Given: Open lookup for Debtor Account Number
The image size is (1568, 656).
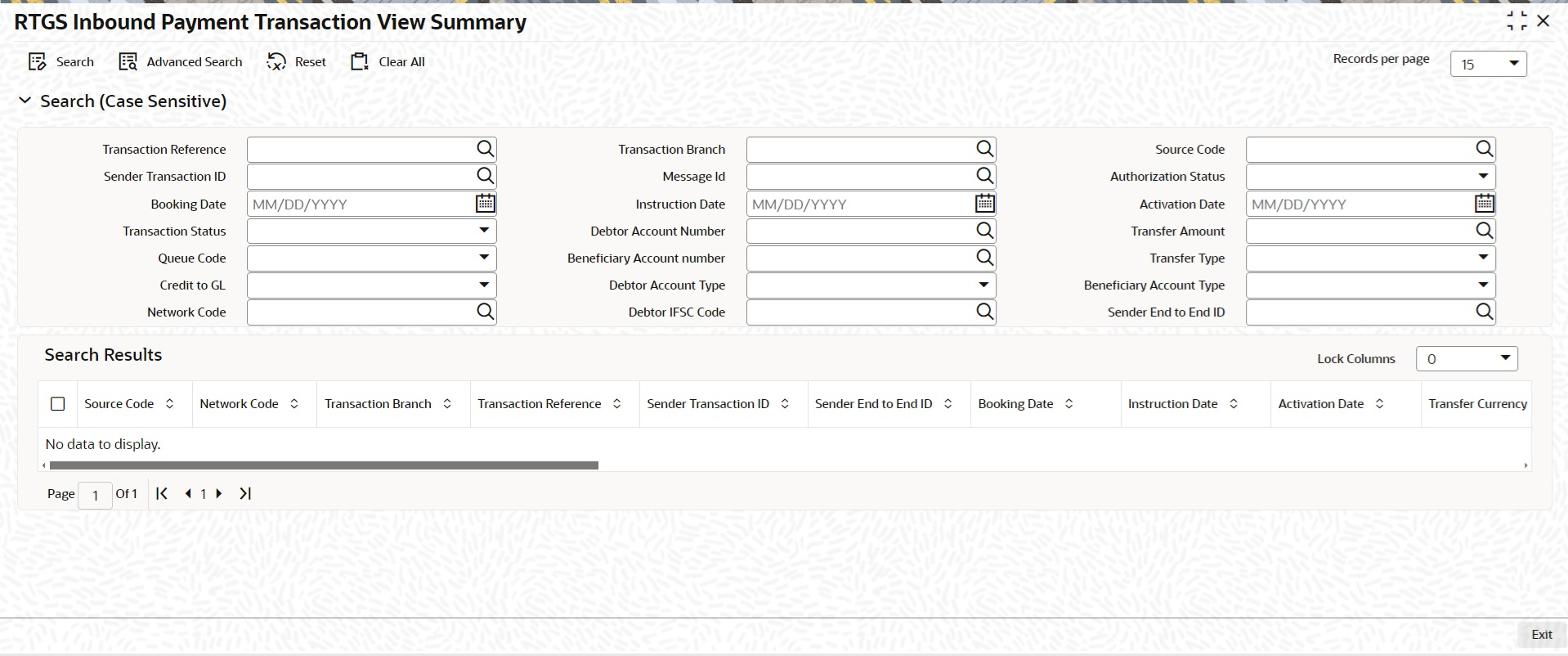Looking at the screenshot, I should point(984,231).
